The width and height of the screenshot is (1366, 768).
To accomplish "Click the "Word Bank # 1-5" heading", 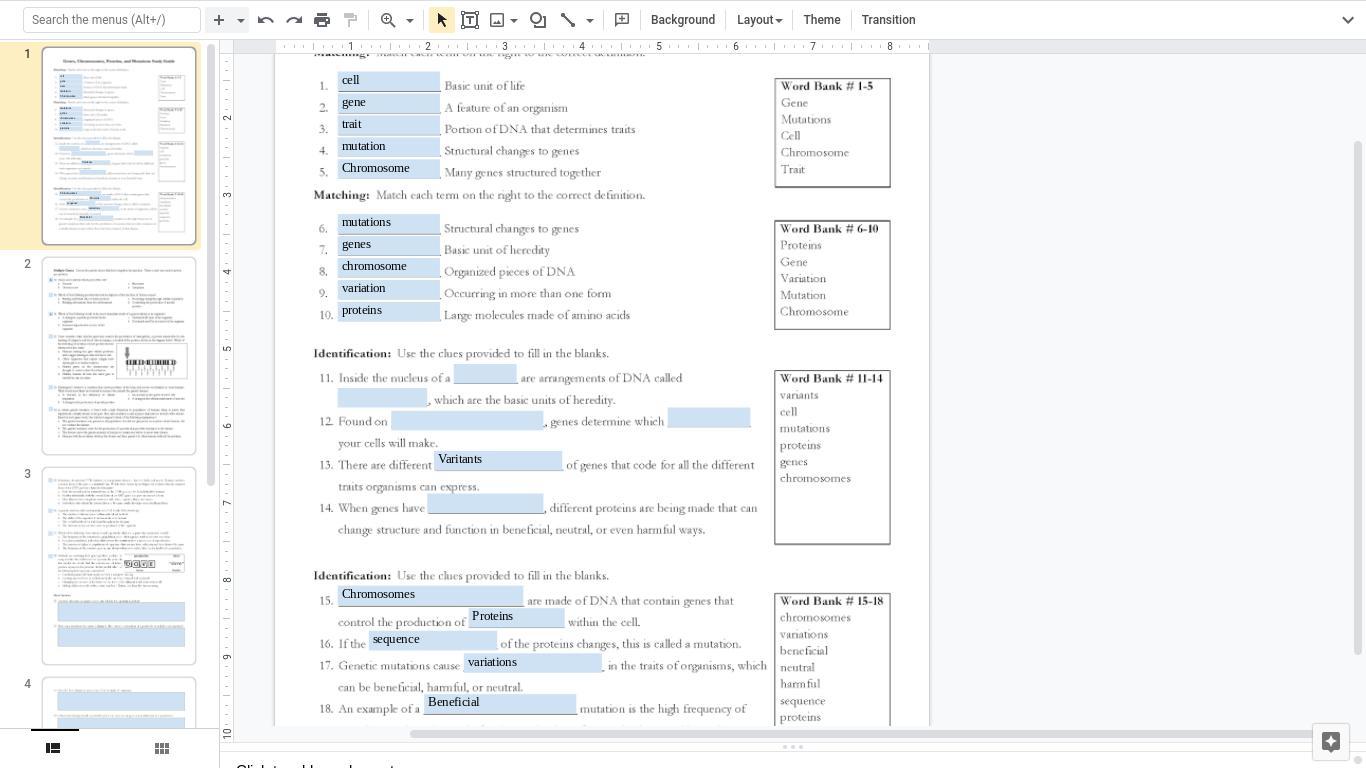I will 827,87.
